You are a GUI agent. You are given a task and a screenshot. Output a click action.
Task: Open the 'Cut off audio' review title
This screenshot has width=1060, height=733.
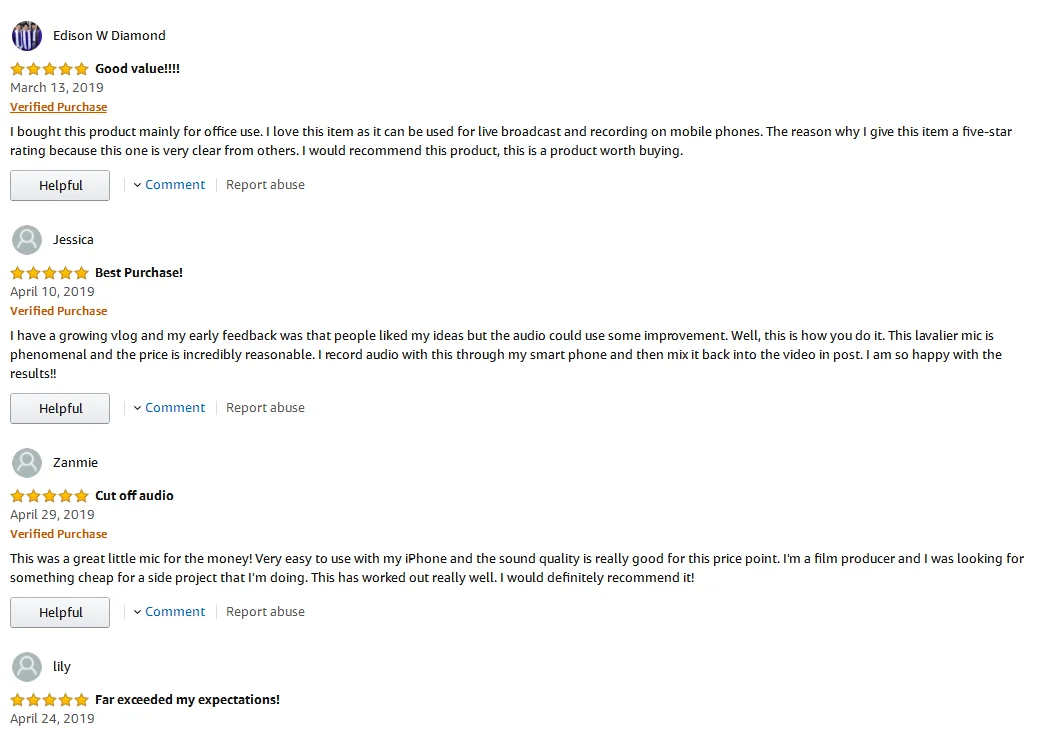click(134, 496)
